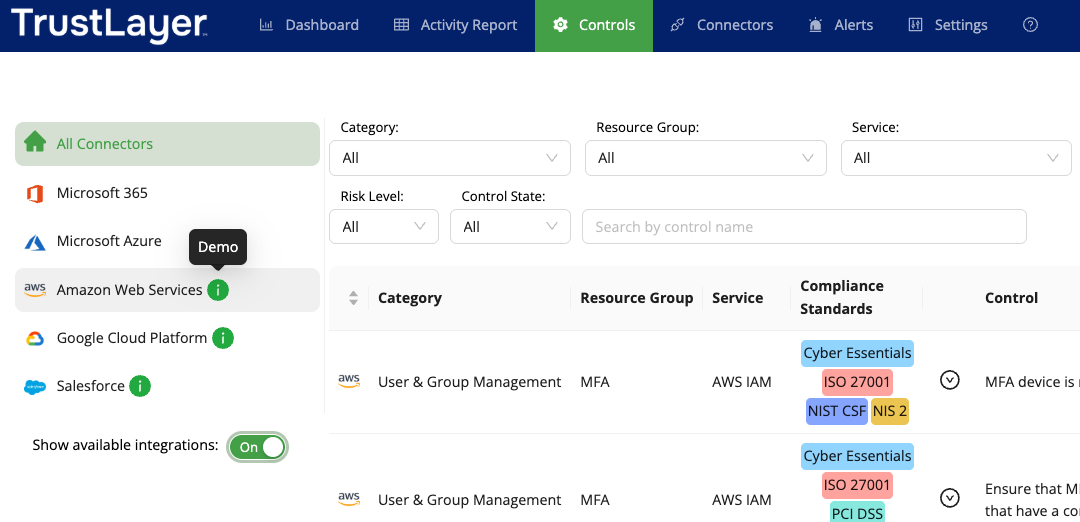Open the Service filter dropdown
This screenshot has height=522, width=1080.
[956, 158]
